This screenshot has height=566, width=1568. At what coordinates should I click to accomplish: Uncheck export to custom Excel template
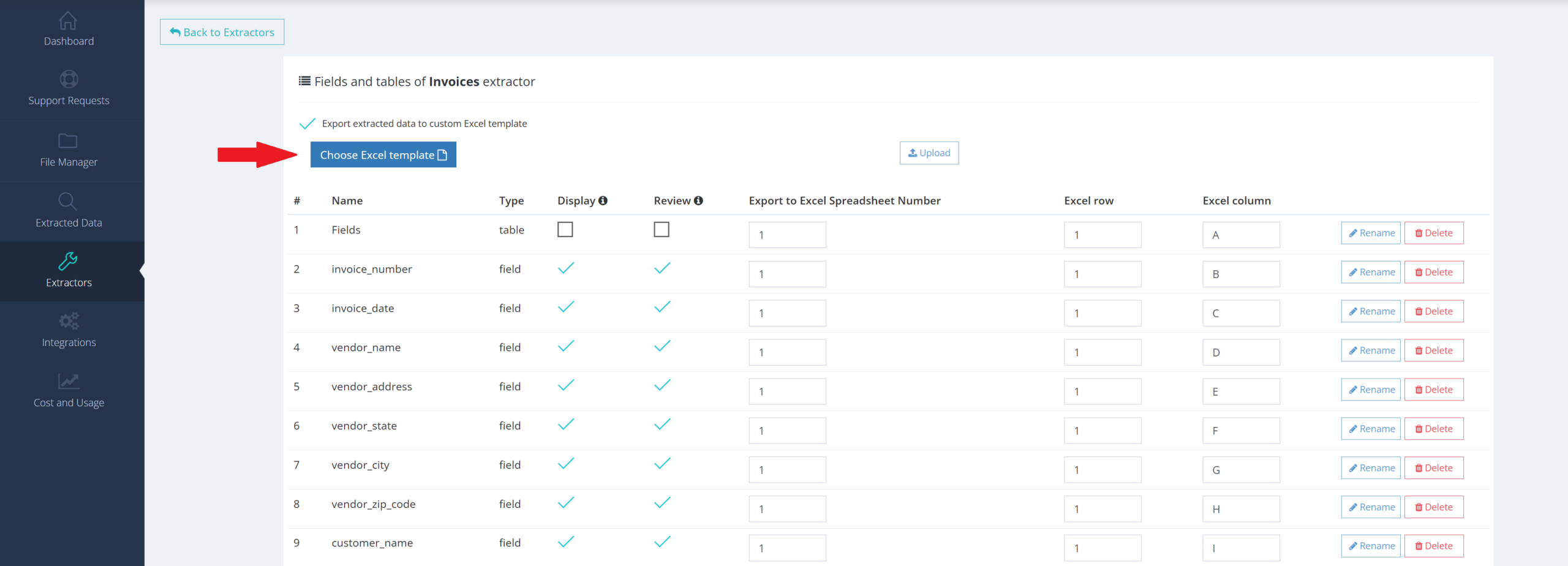click(x=307, y=124)
